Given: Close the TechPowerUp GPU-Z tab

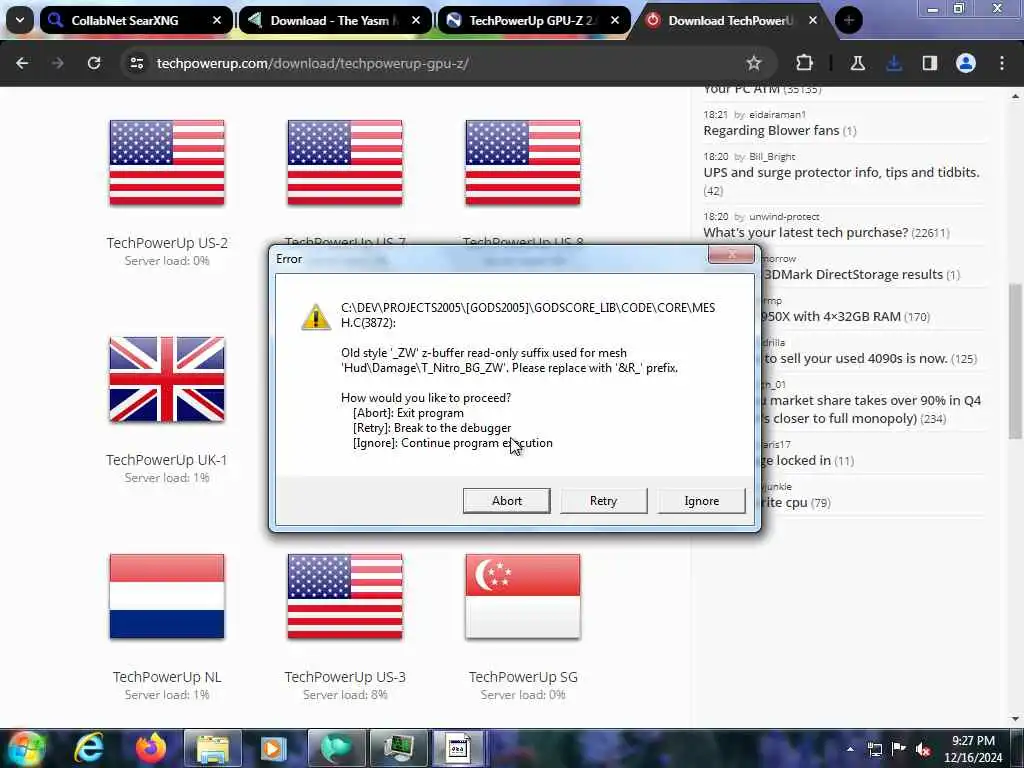Looking at the screenshot, I should [x=615, y=20].
